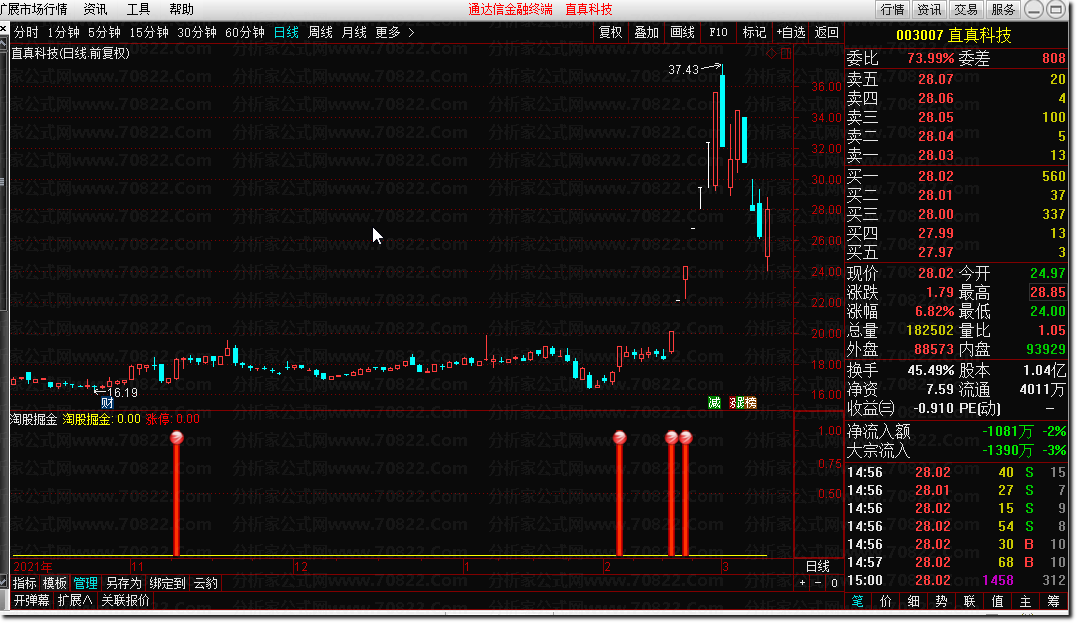Screen dimensions: 1078x623
Task: Open the 帮助 menu
Action: (182, 10)
